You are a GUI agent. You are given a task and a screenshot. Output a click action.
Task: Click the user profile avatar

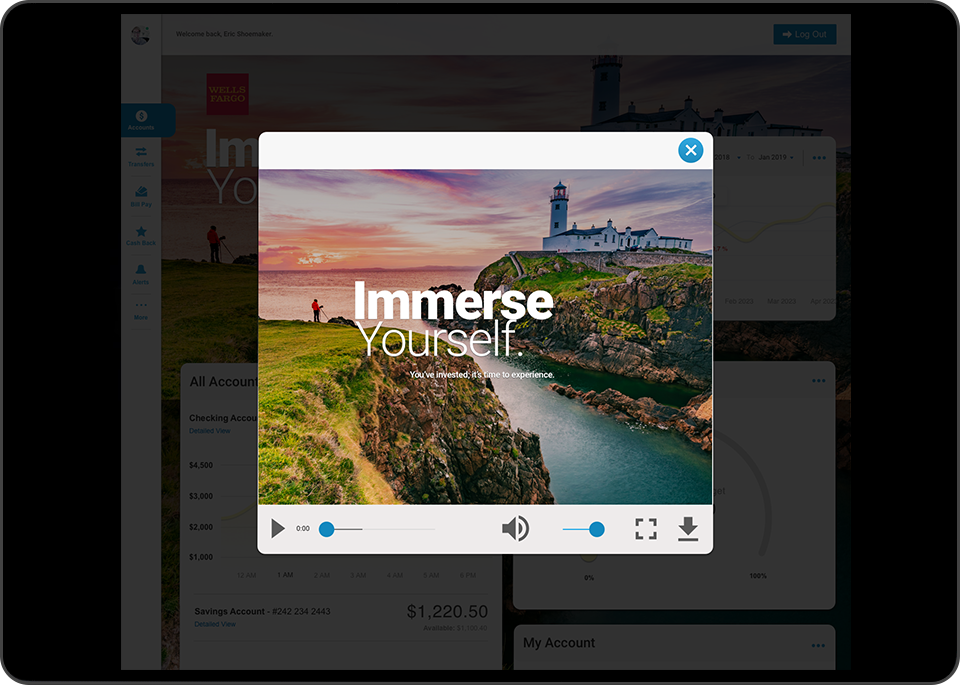point(140,35)
